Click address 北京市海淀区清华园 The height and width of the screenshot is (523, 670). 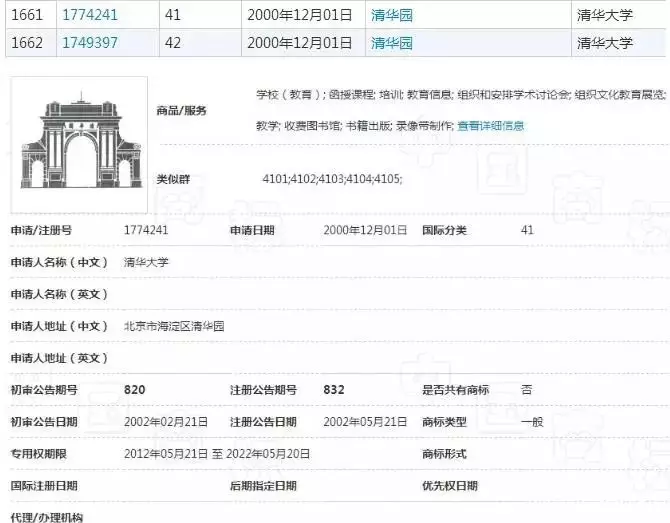(174, 326)
